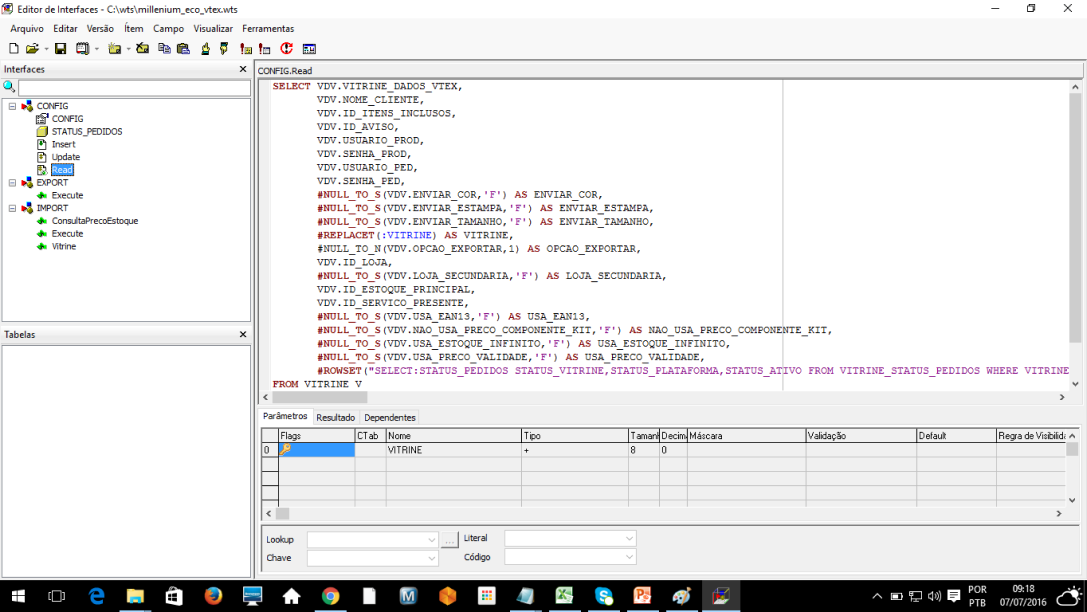Close the Tabelas panel

[x=242, y=334]
